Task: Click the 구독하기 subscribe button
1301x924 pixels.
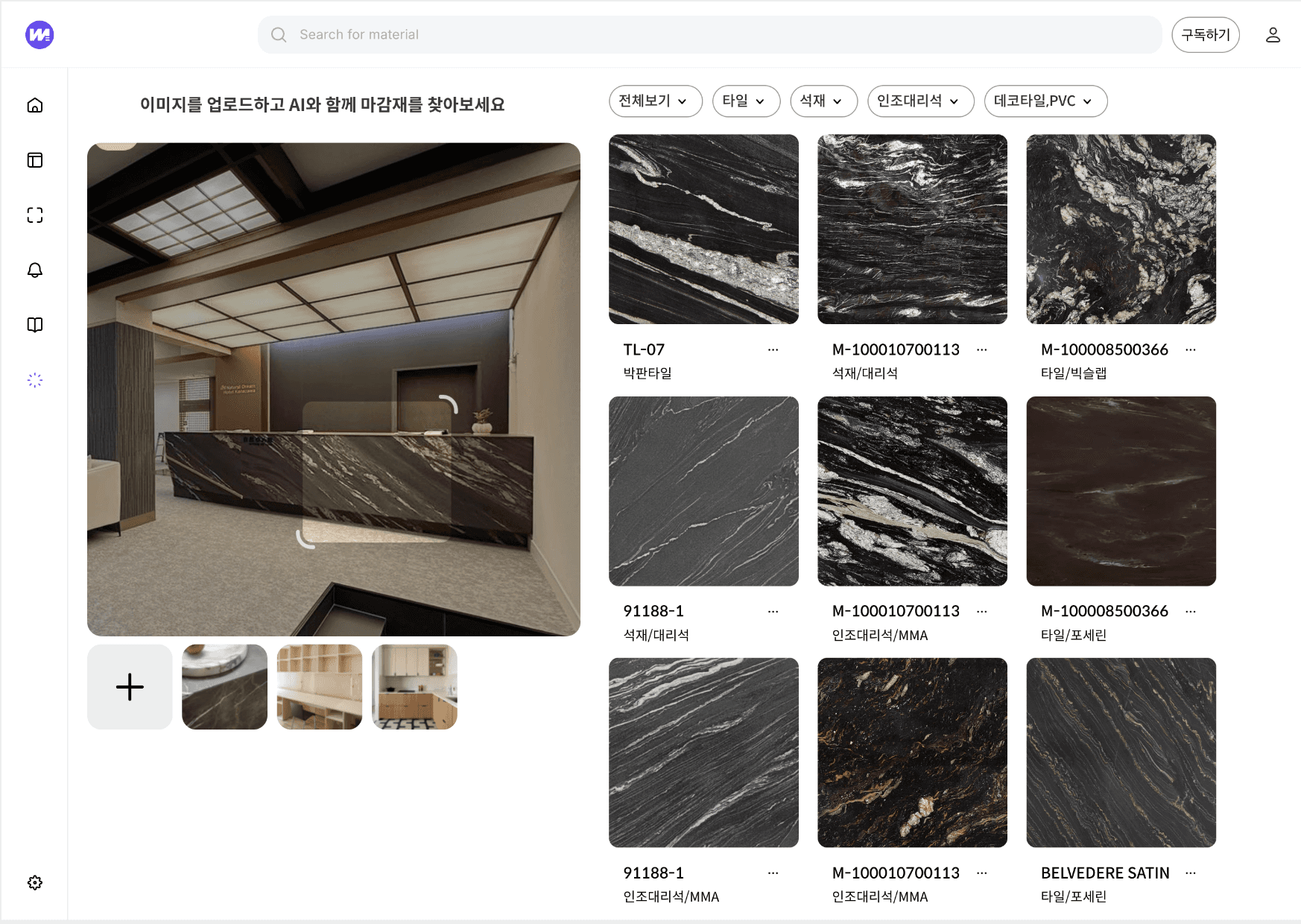Action: (x=1206, y=35)
